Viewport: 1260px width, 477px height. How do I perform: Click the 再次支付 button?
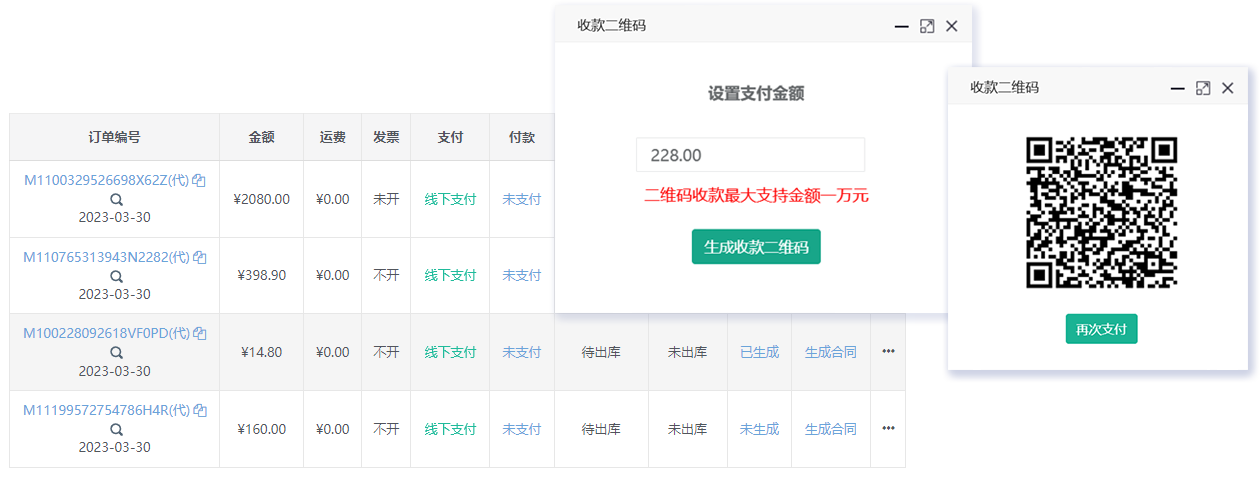point(1101,329)
